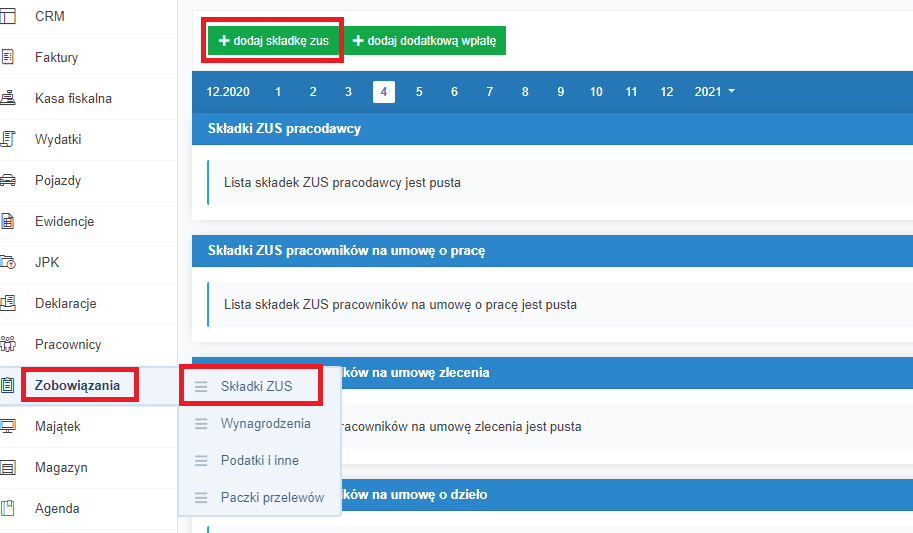Image resolution: width=913 pixels, height=533 pixels.
Task: Open the CRM menu item
Action: tap(49, 16)
